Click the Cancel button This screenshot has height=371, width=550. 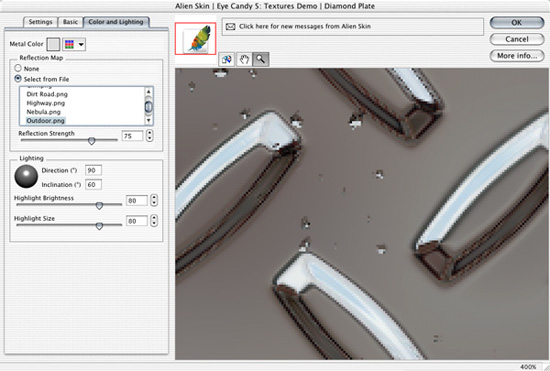[x=517, y=39]
